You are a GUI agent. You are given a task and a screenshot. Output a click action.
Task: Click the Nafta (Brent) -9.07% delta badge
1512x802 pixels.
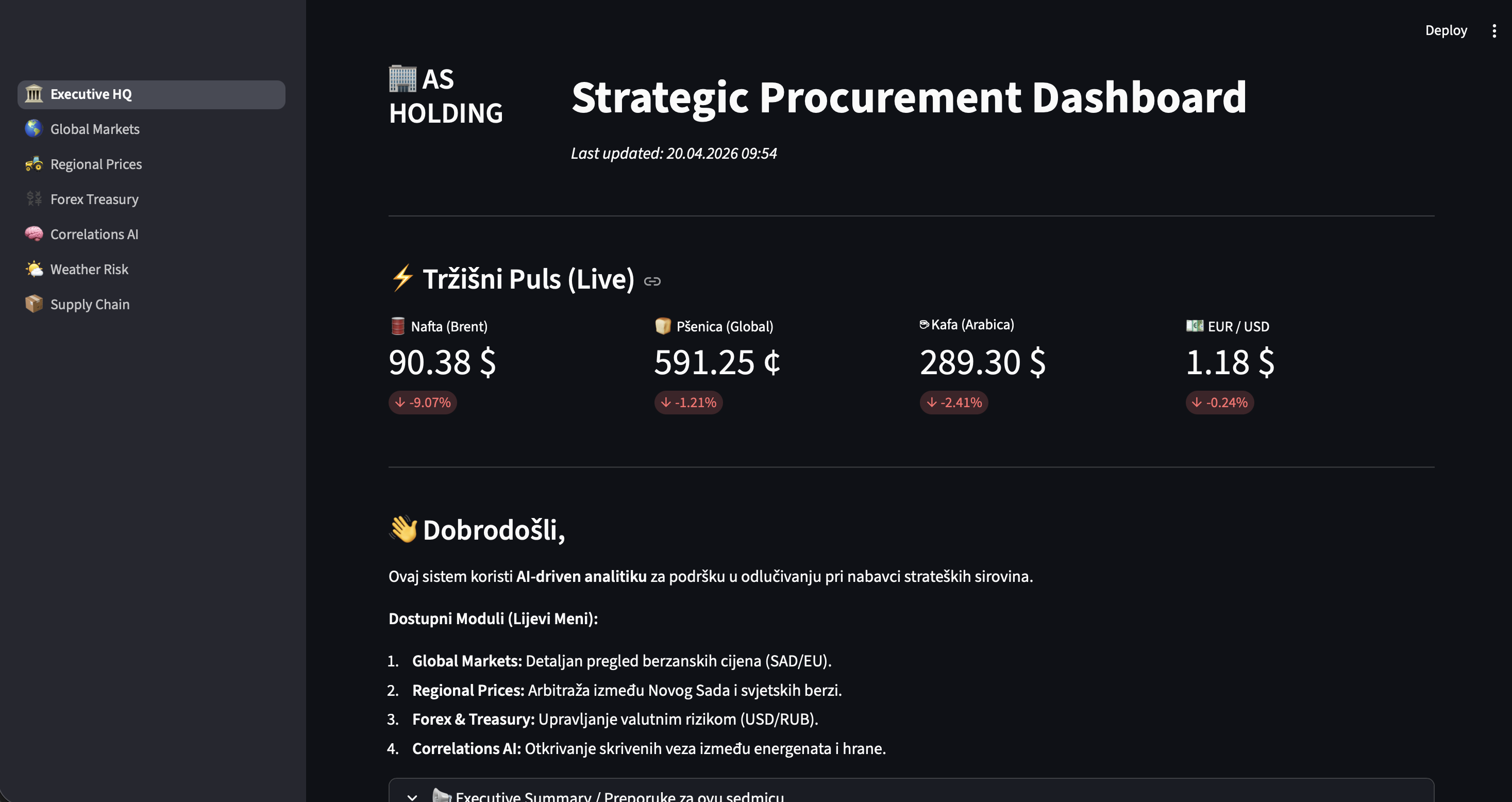(x=423, y=403)
